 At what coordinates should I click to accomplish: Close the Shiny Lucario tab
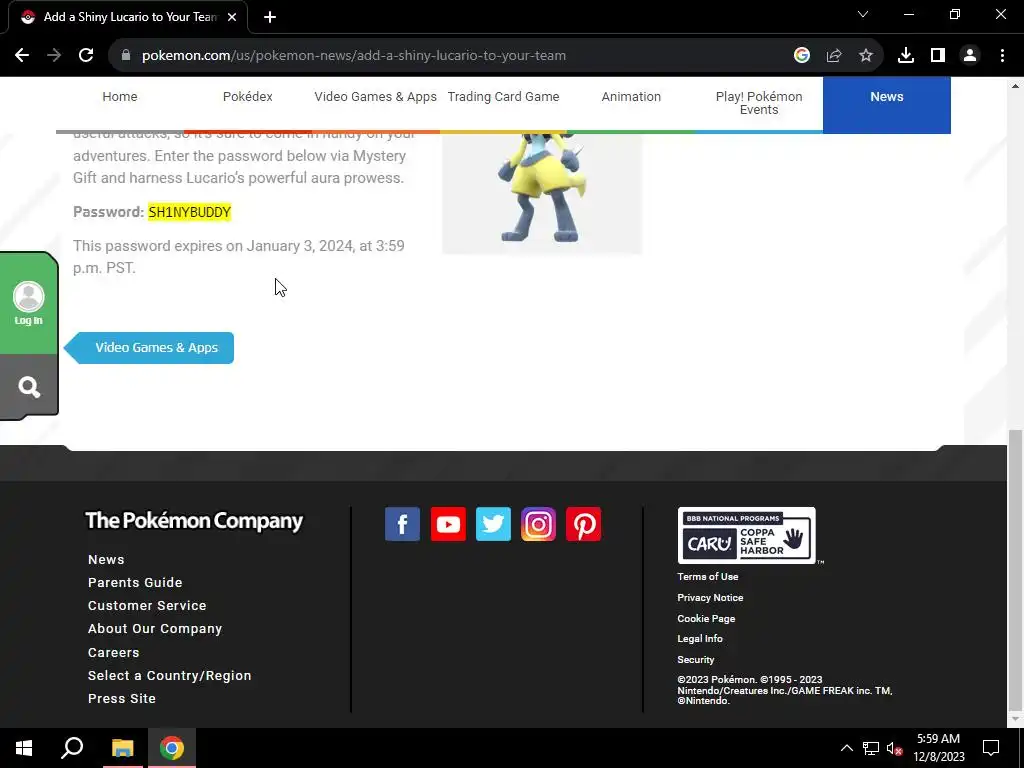(232, 17)
